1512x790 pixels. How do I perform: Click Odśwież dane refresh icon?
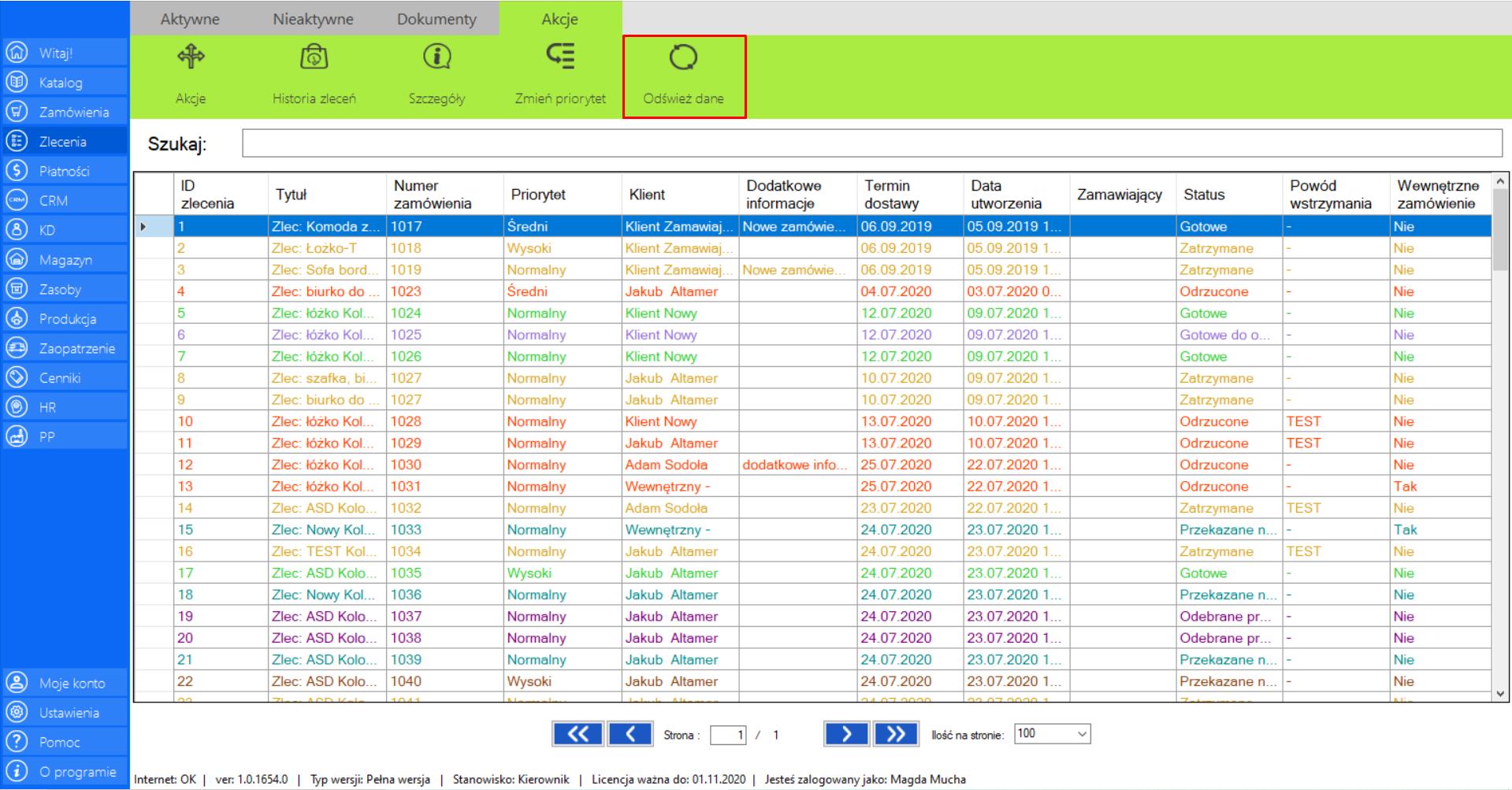pyautogui.click(x=683, y=56)
